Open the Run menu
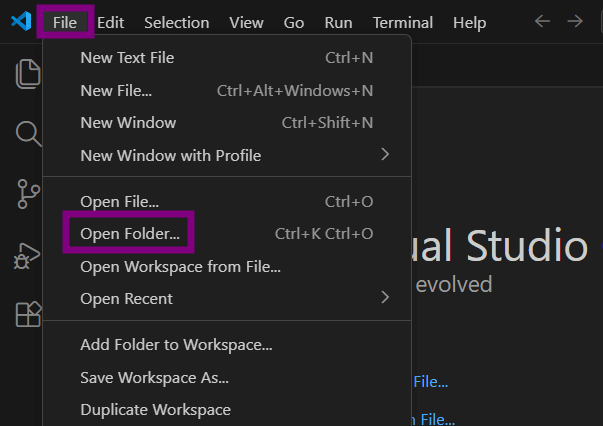The image size is (603, 426). pyautogui.click(x=338, y=22)
